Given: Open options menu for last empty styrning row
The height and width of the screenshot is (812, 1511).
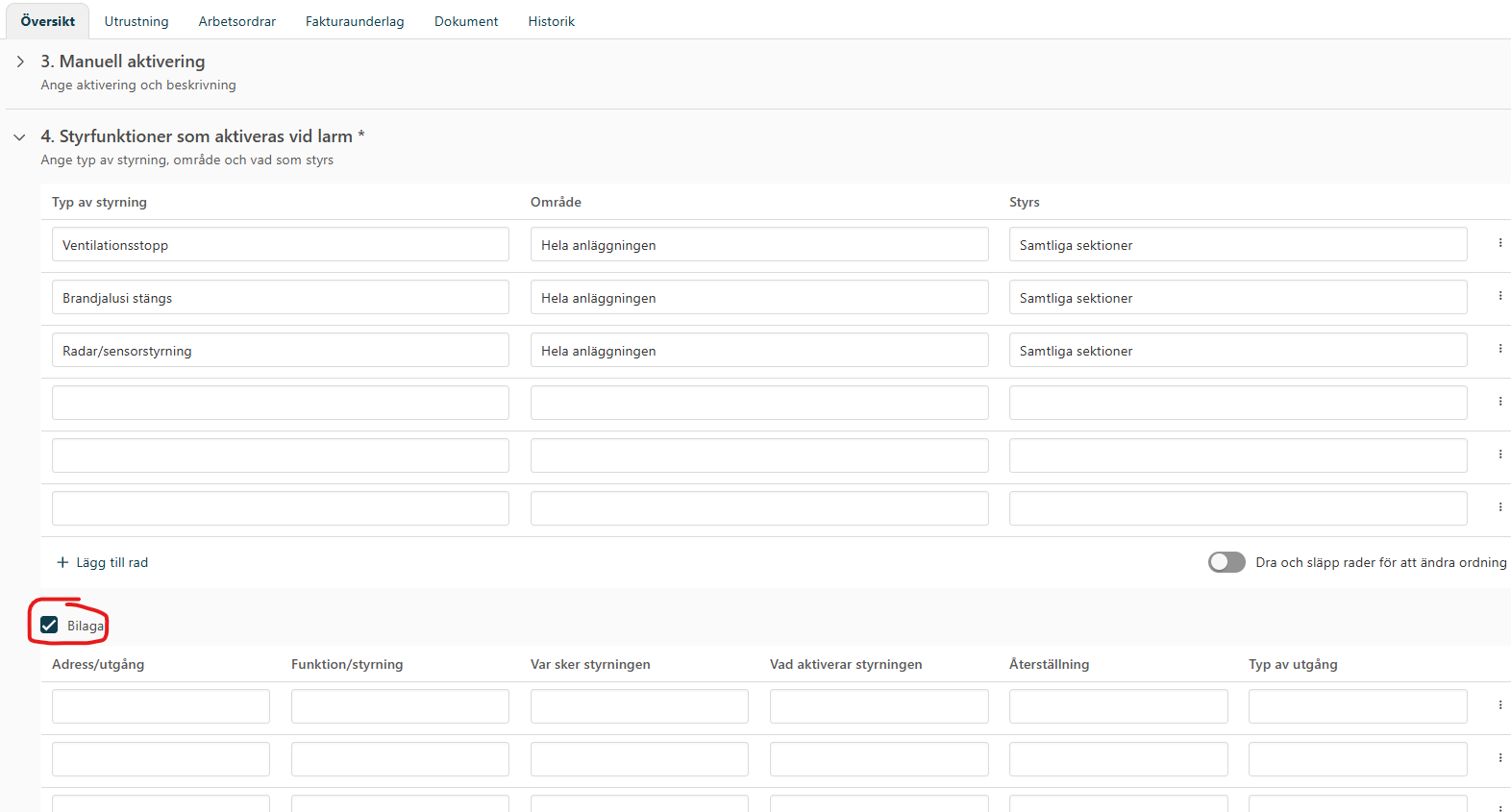Looking at the screenshot, I should [x=1499, y=507].
